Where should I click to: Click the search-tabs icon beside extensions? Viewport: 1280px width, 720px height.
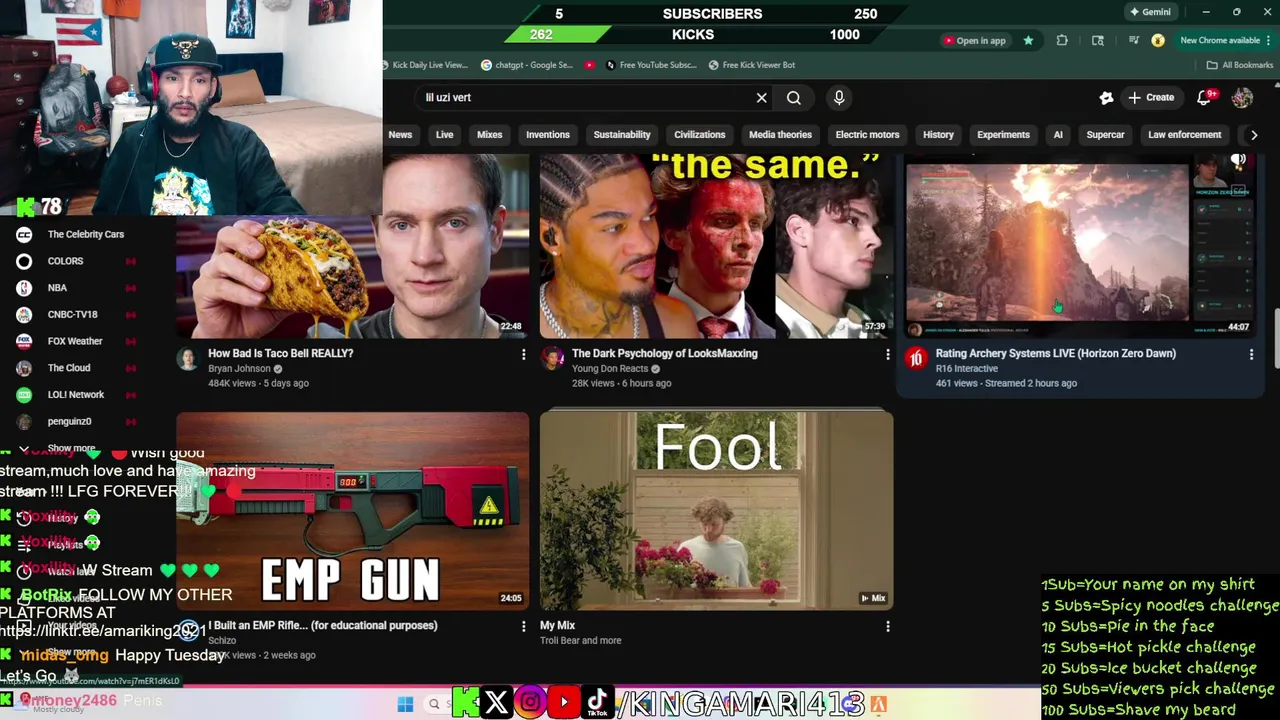pos(1098,40)
